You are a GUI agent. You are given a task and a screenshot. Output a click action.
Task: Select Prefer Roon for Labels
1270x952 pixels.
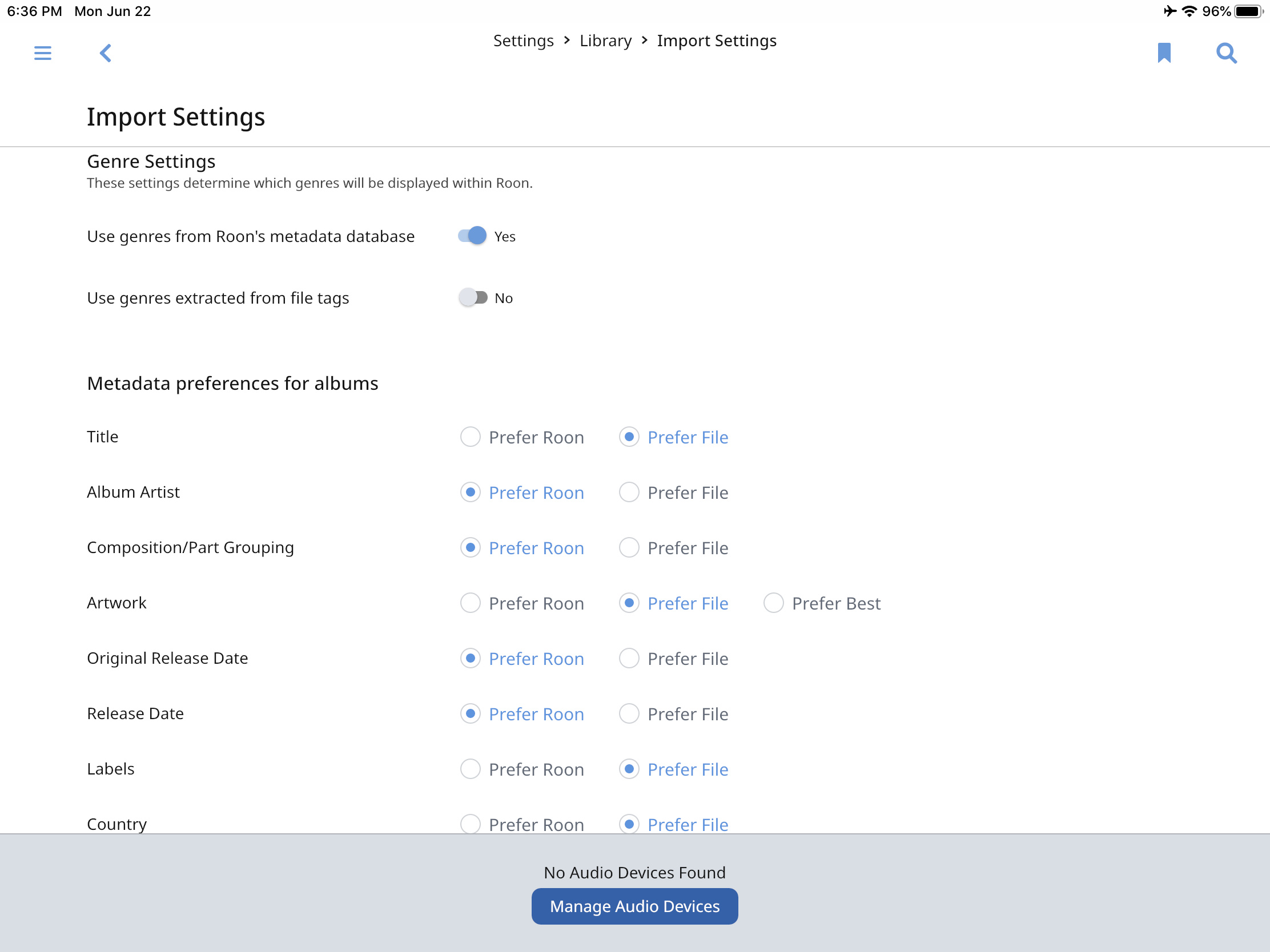(522, 769)
